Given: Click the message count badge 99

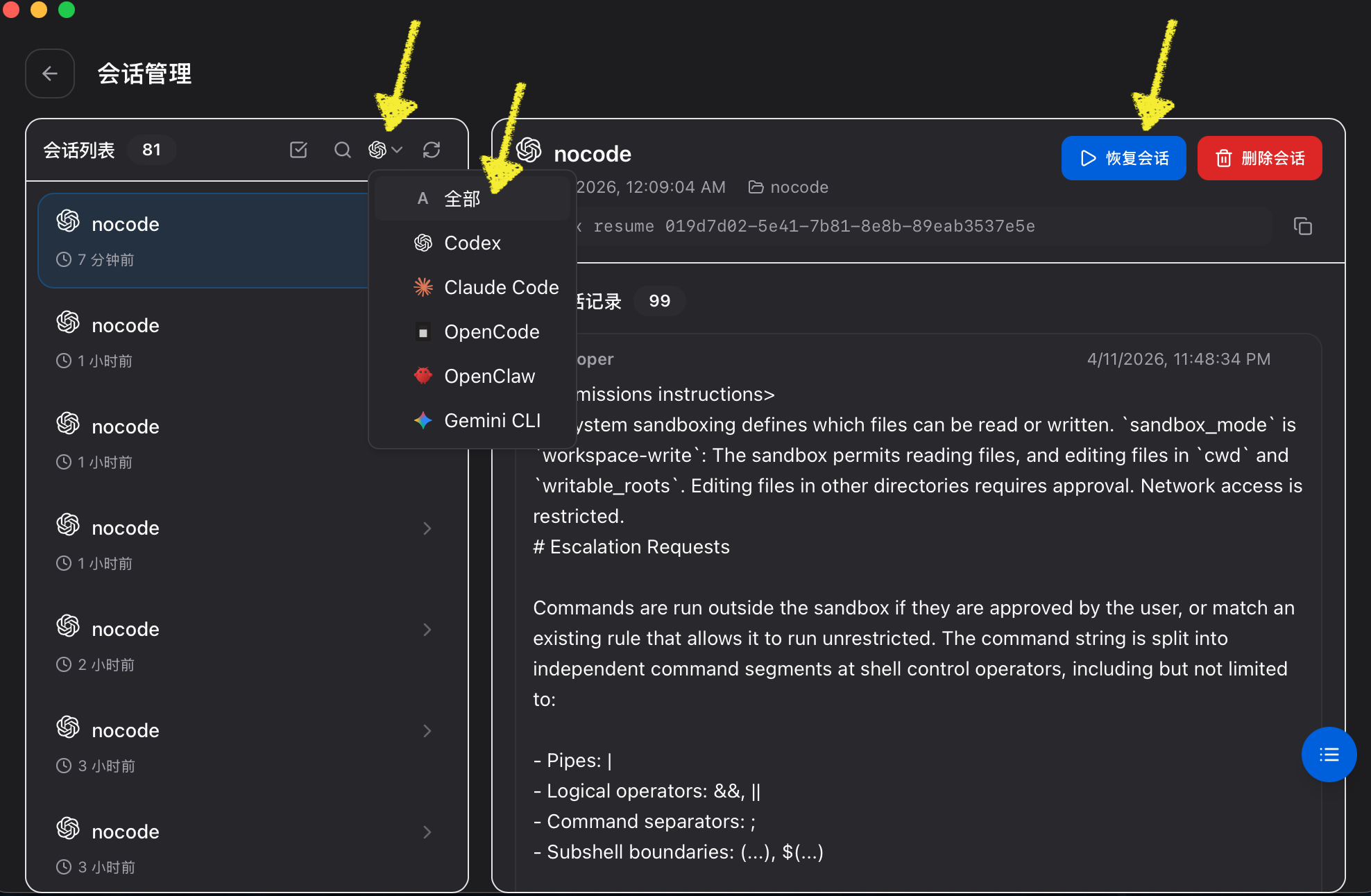Looking at the screenshot, I should (659, 301).
